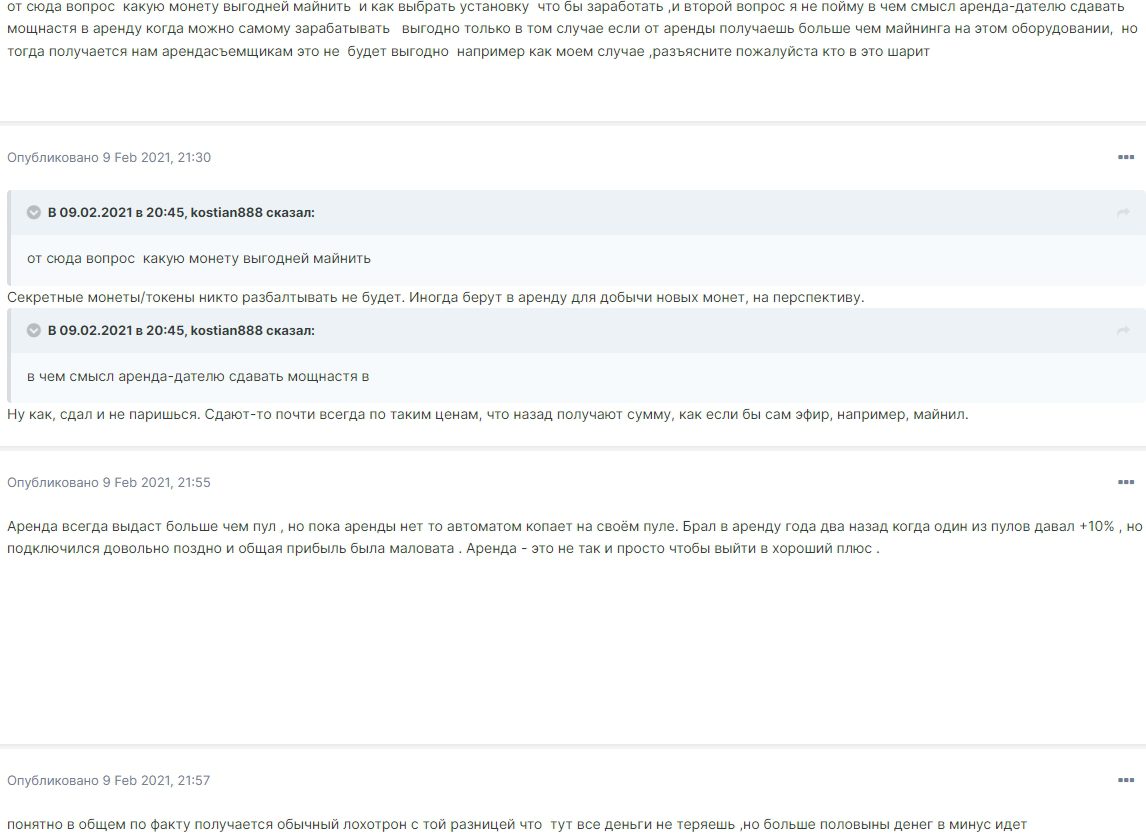The height and width of the screenshot is (837, 1146).
Task: Click post text 'Аренда всегда выдаст больше'
Action: 574,537
